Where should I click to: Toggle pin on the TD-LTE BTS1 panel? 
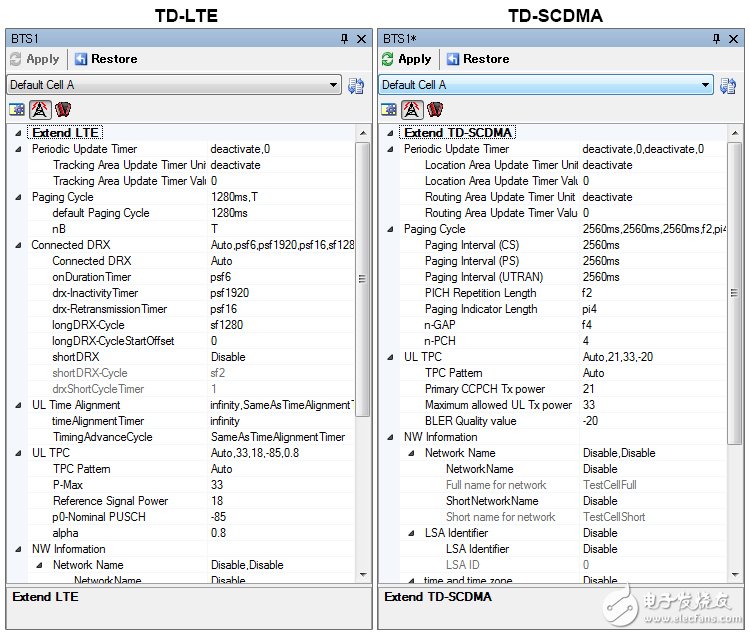click(x=344, y=38)
